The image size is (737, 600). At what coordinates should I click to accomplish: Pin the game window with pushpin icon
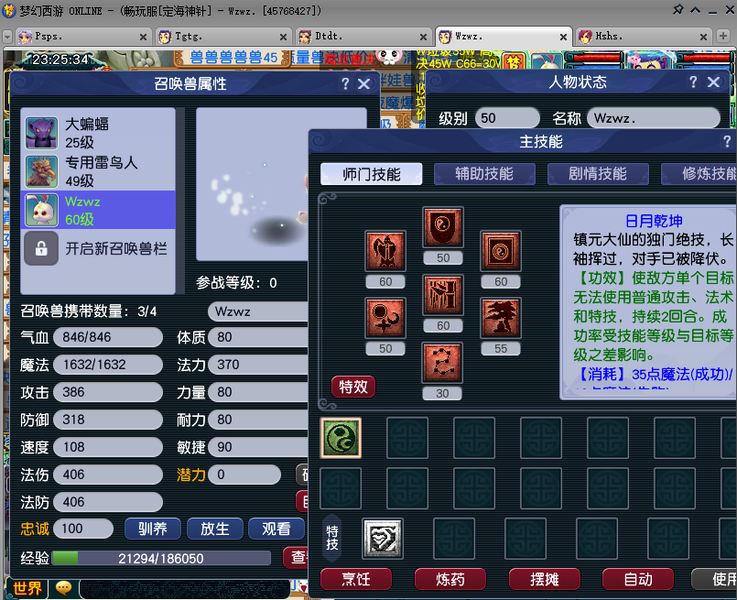(x=678, y=9)
